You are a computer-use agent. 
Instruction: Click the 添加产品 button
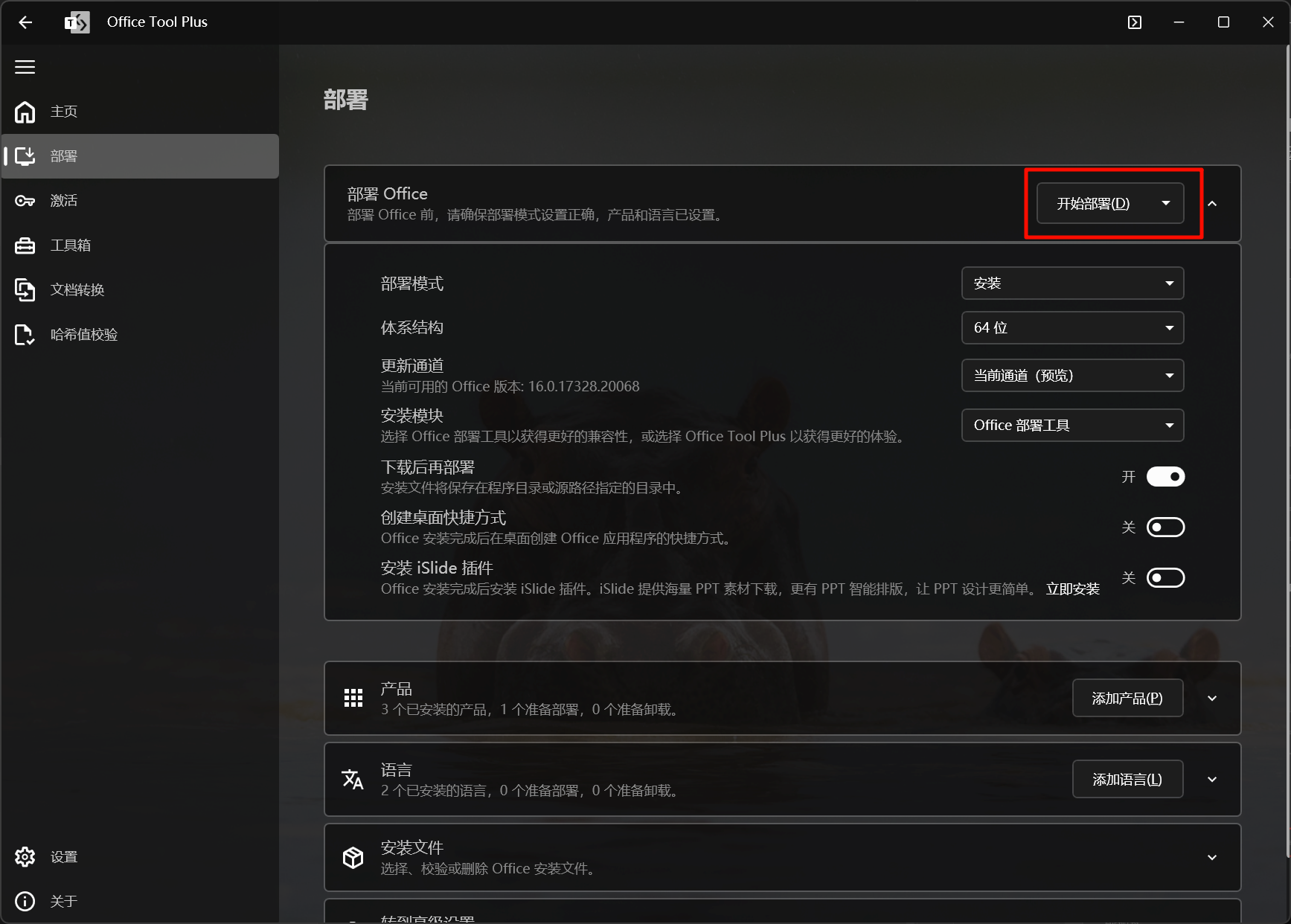[1127, 699]
